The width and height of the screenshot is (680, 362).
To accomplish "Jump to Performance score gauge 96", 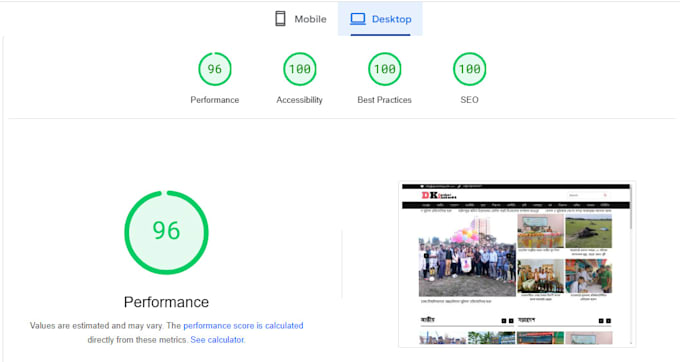I will coord(215,69).
